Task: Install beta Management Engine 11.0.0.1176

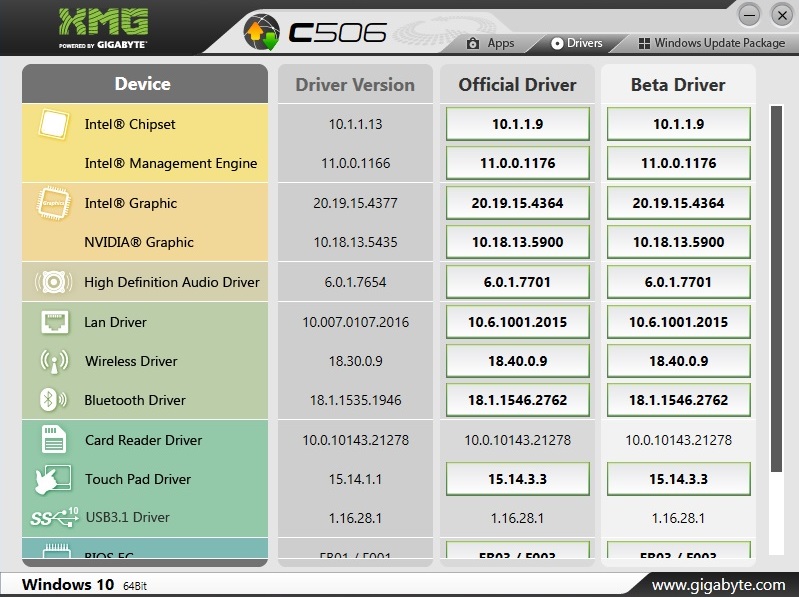Action: pyautogui.click(x=678, y=163)
